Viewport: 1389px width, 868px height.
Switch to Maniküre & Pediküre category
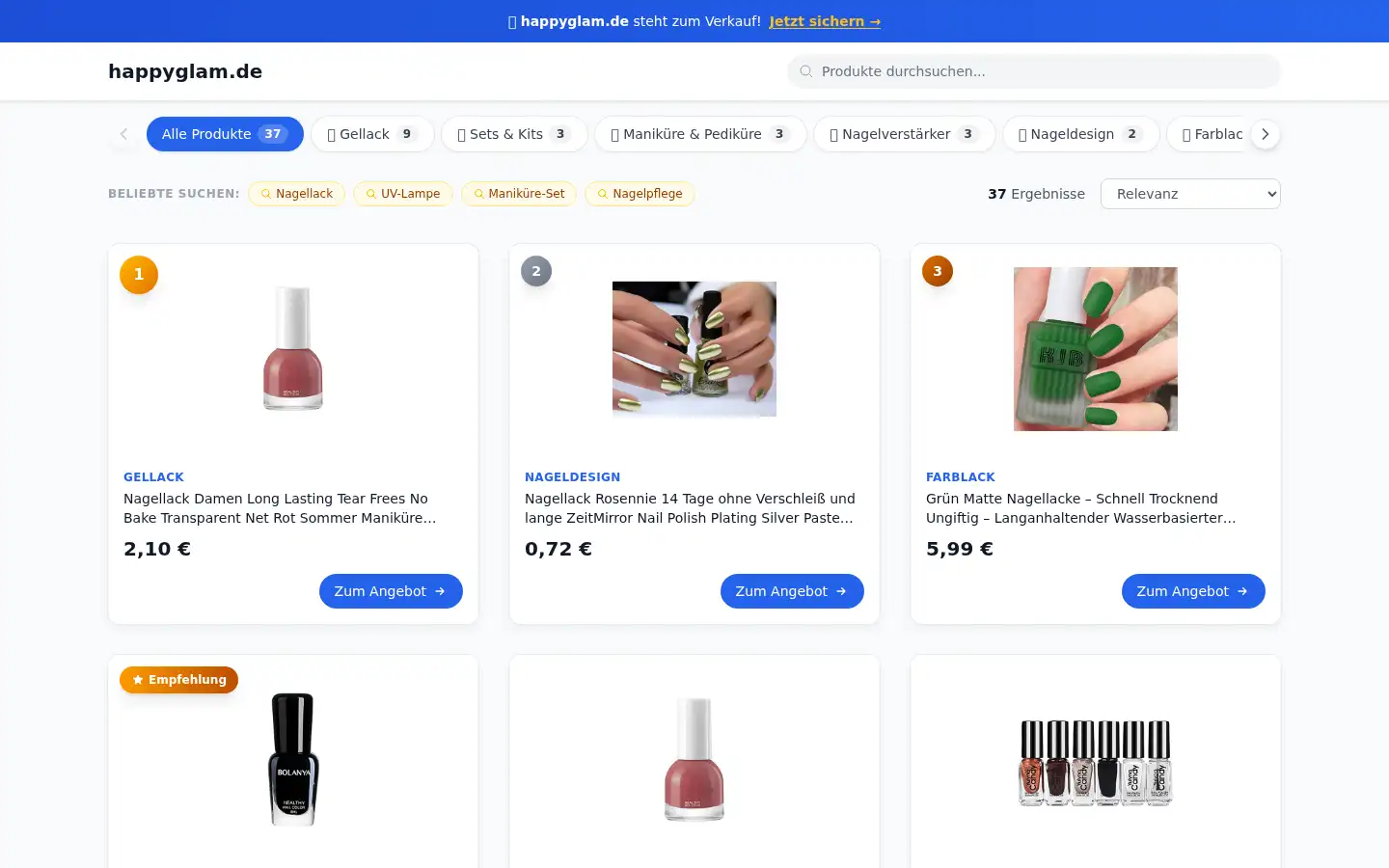[700, 134]
